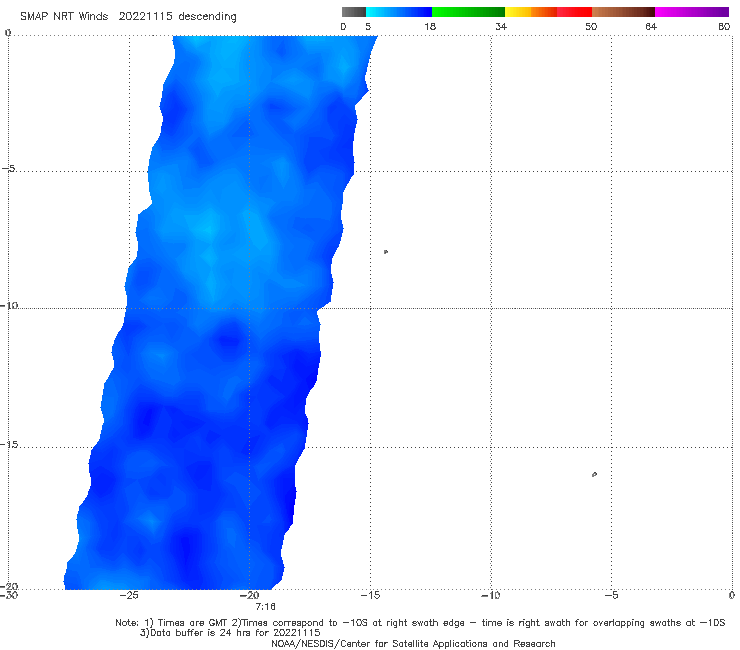Screen dimensions: 740x650
Task: Click the note 'Data buffer is 24 hrs for 20221115'
Action: 230,633
